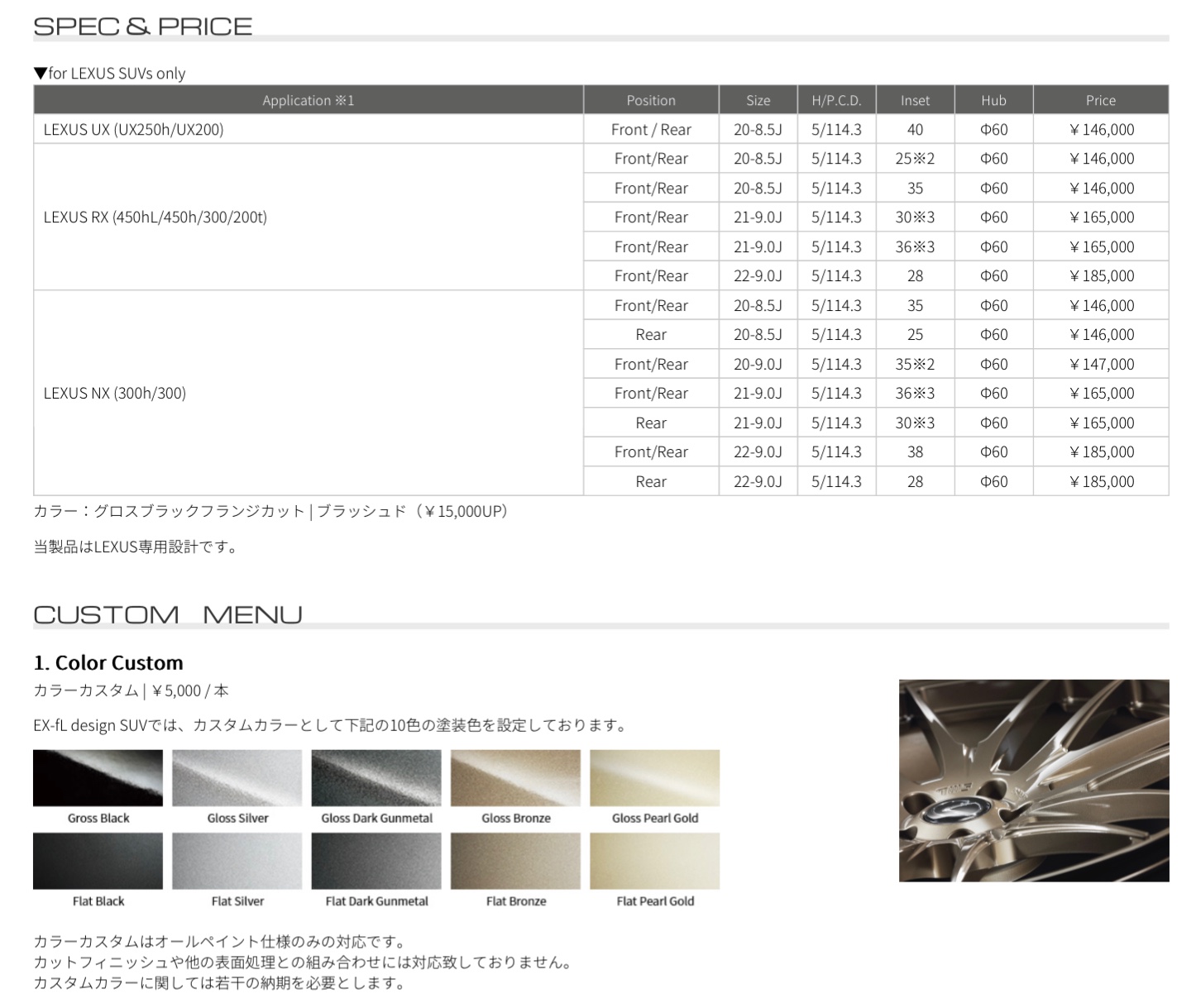Click the inset value '25※2'

click(915, 159)
